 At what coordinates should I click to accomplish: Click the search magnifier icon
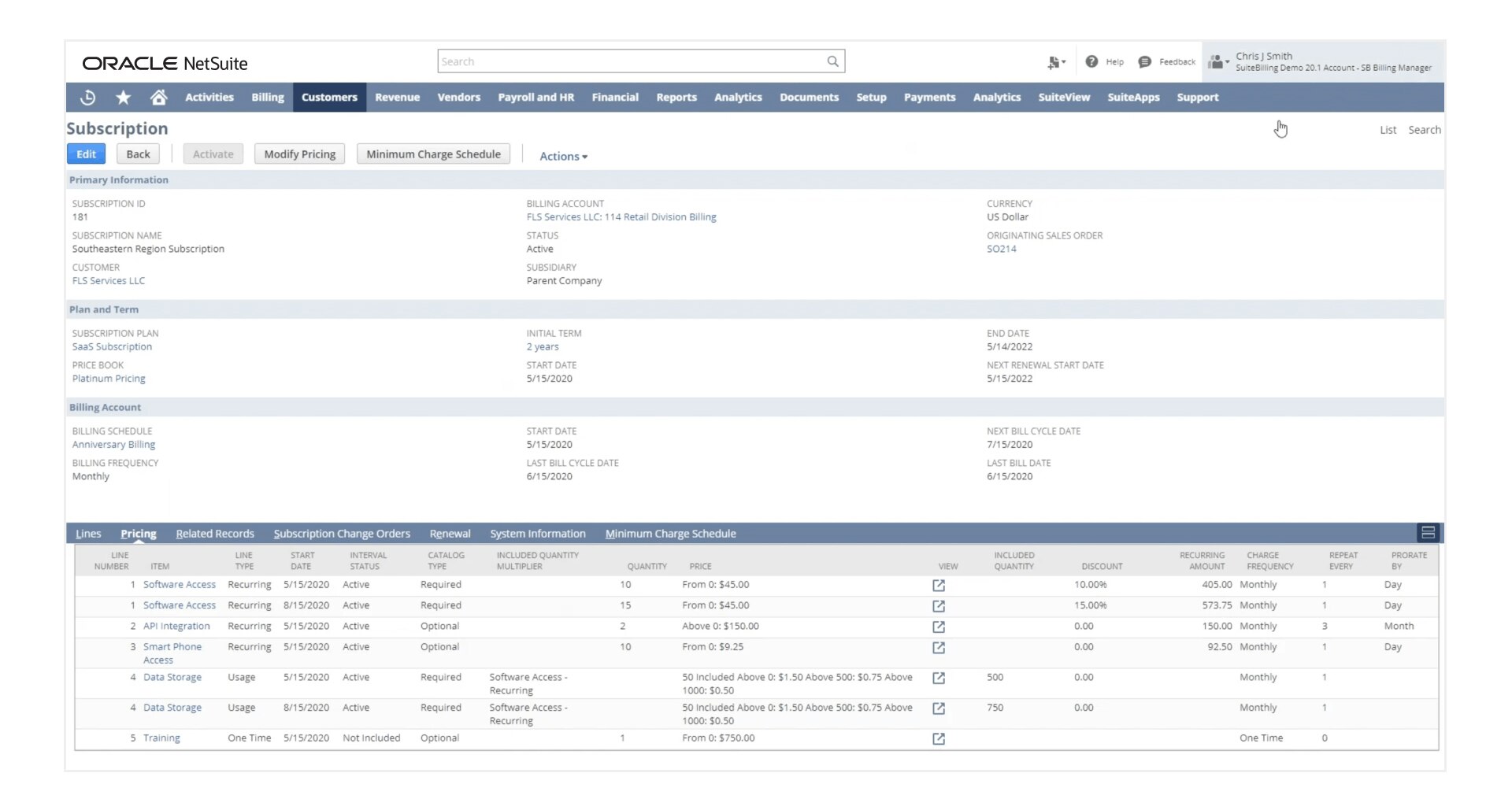tap(832, 61)
